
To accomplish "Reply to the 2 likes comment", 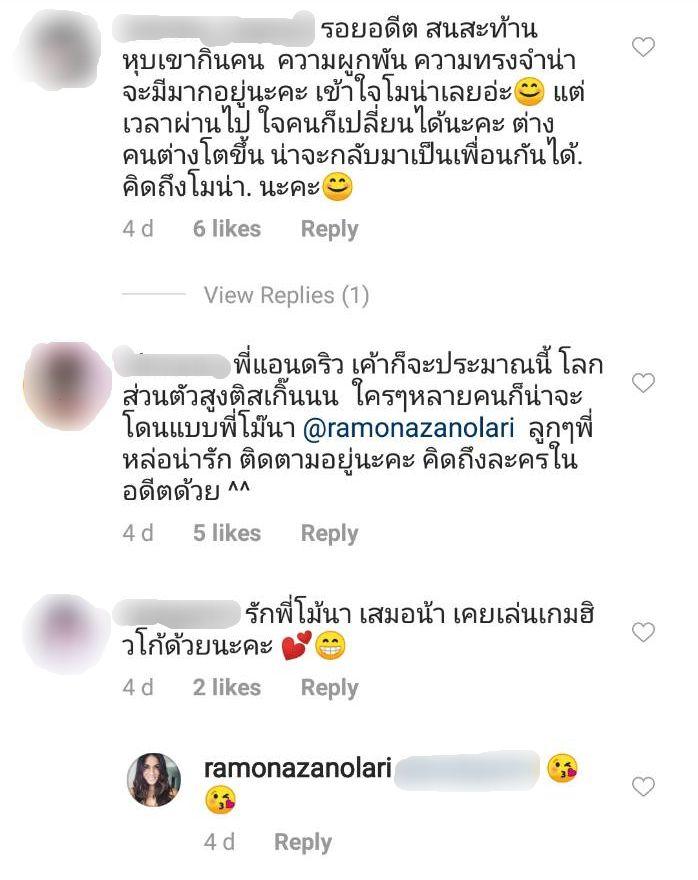I will click(329, 688).
